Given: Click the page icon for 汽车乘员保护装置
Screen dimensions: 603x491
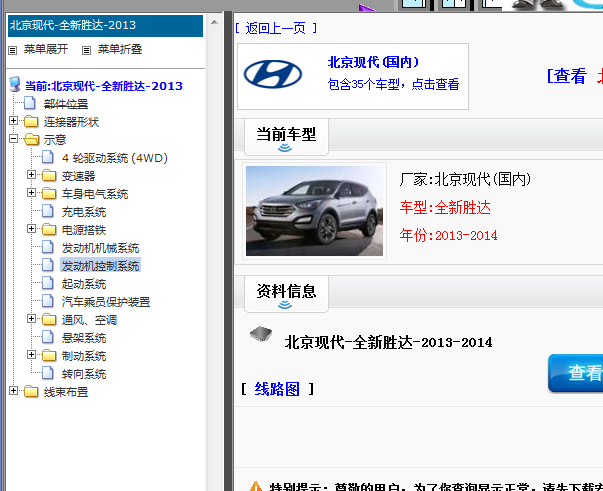Looking at the screenshot, I should pos(48,301).
